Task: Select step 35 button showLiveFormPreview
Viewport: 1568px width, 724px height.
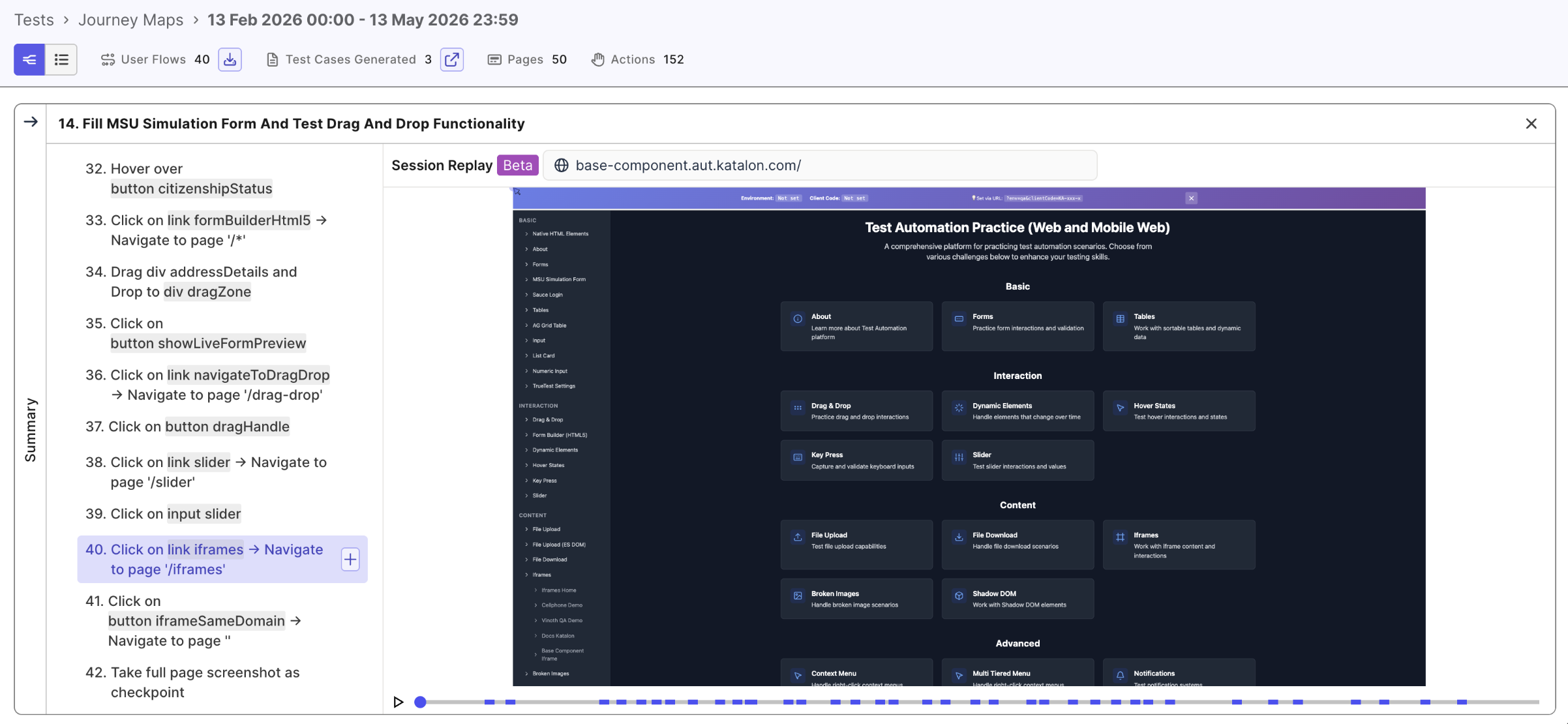Action: tap(222, 333)
